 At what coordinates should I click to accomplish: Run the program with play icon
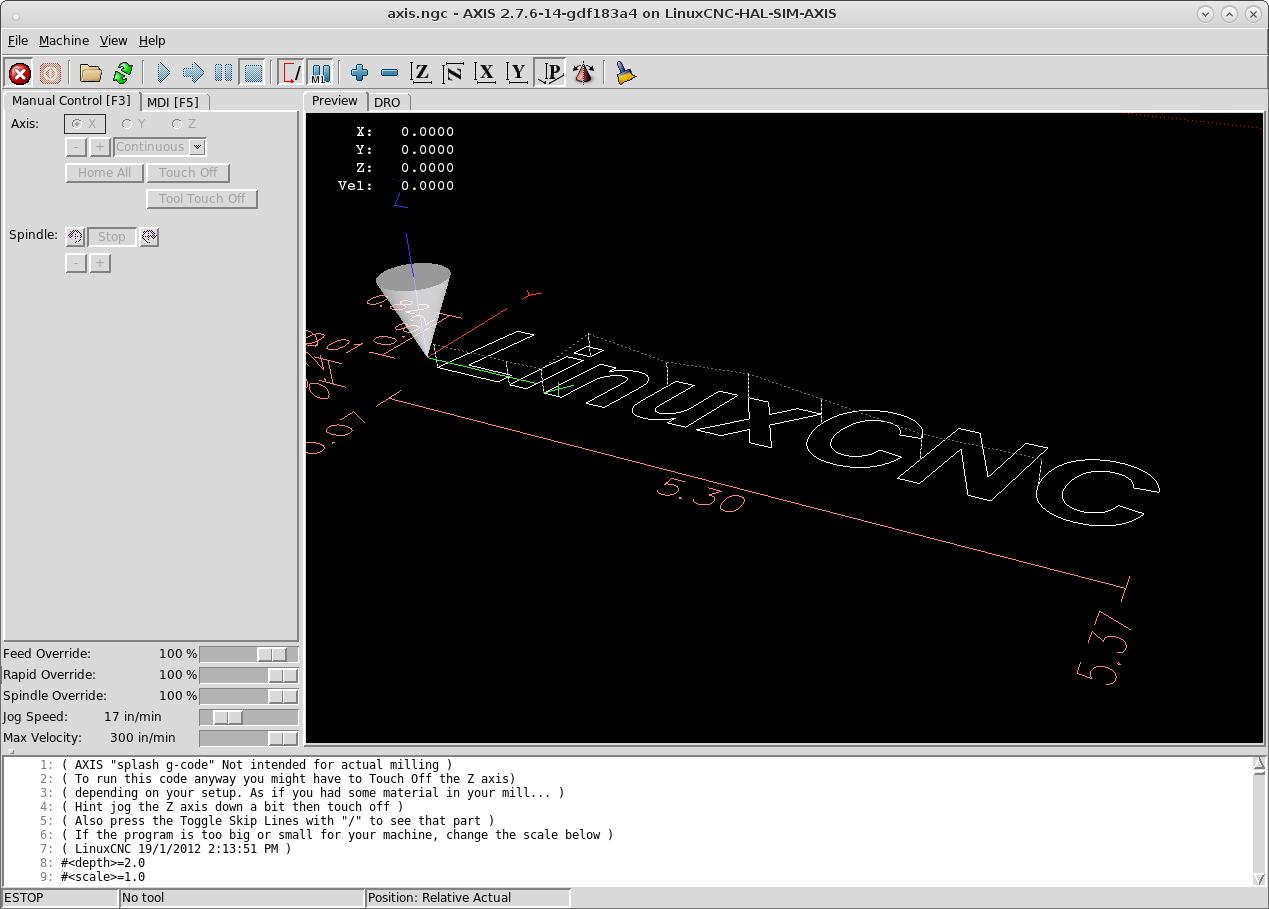click(x=163, y=73)
